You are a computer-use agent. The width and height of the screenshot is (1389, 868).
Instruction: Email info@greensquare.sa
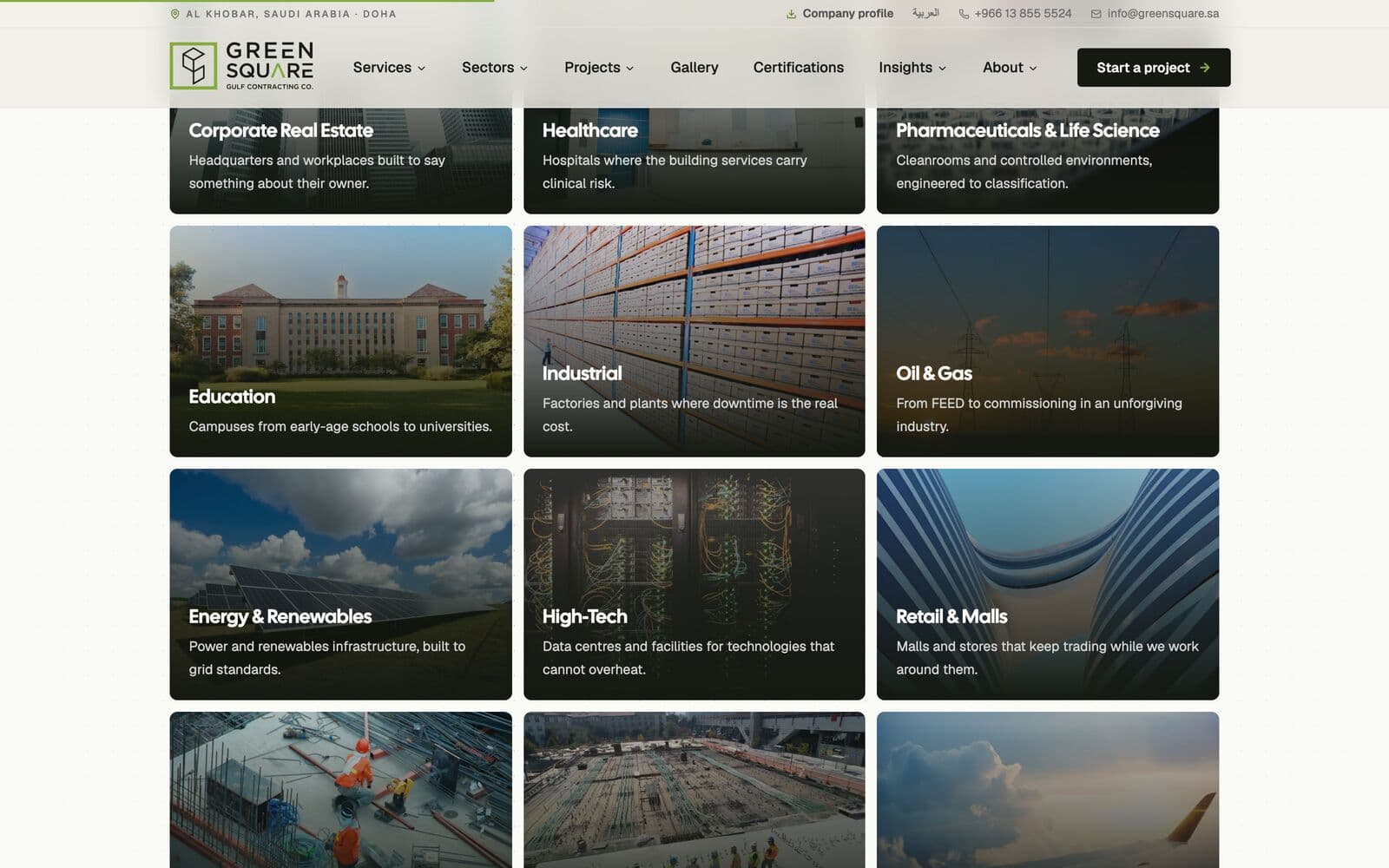[x=1155, y=14]
